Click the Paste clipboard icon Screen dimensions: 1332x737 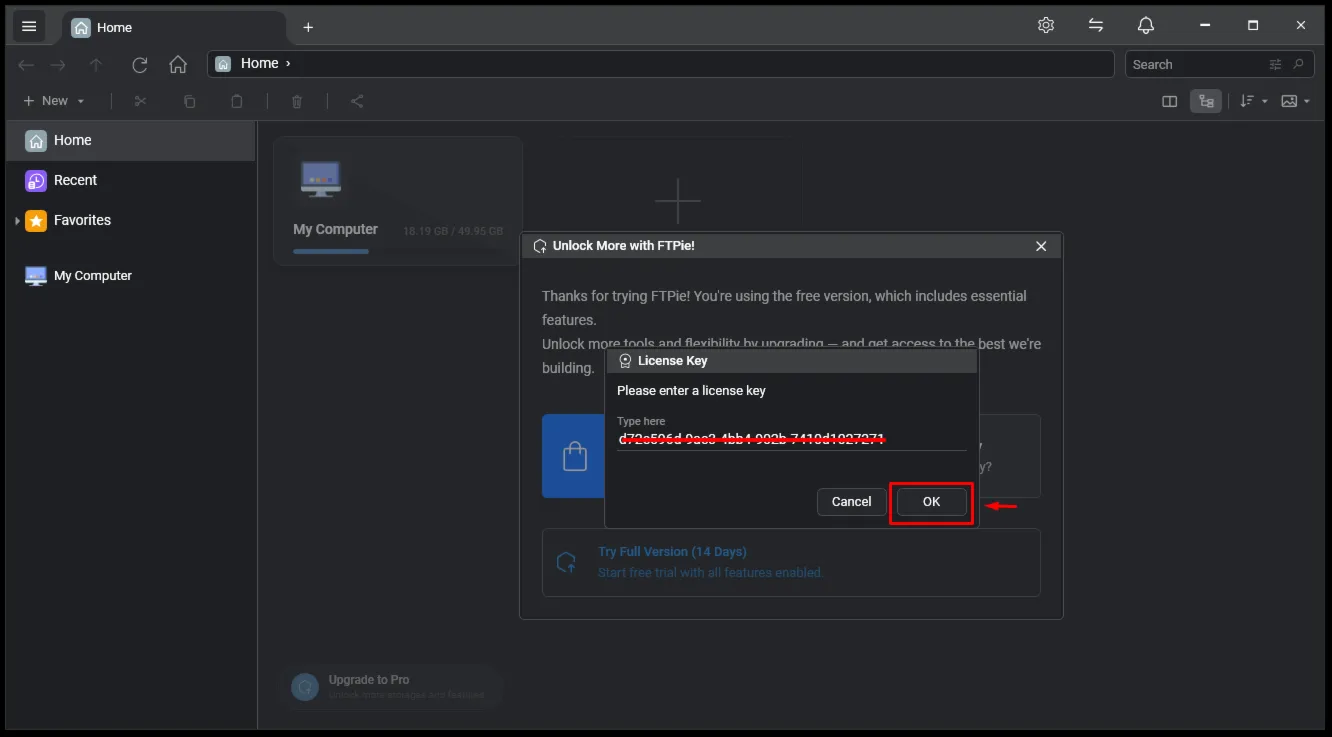click(x=237, y=101)
